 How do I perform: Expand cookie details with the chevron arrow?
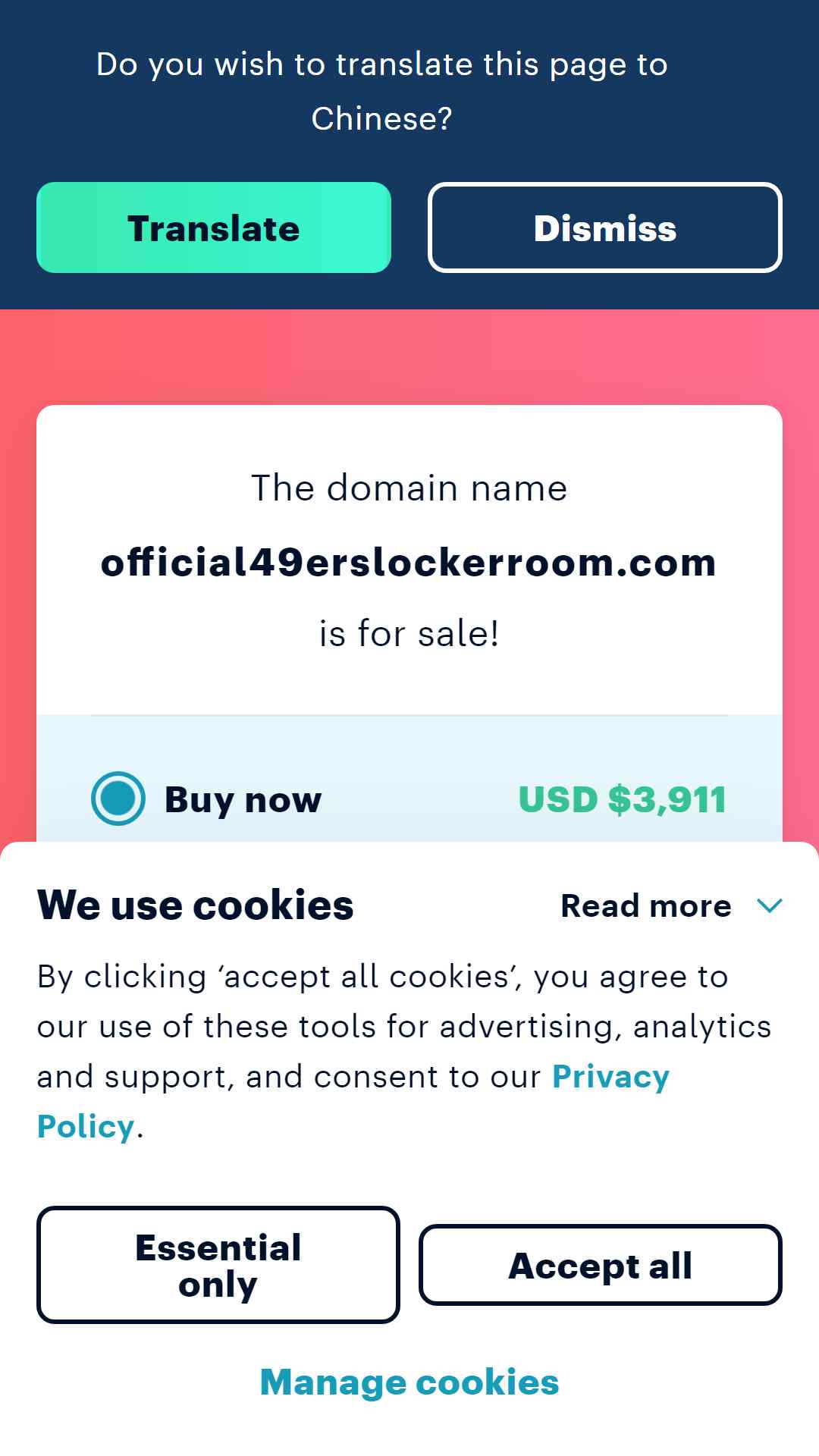(770, 905)
